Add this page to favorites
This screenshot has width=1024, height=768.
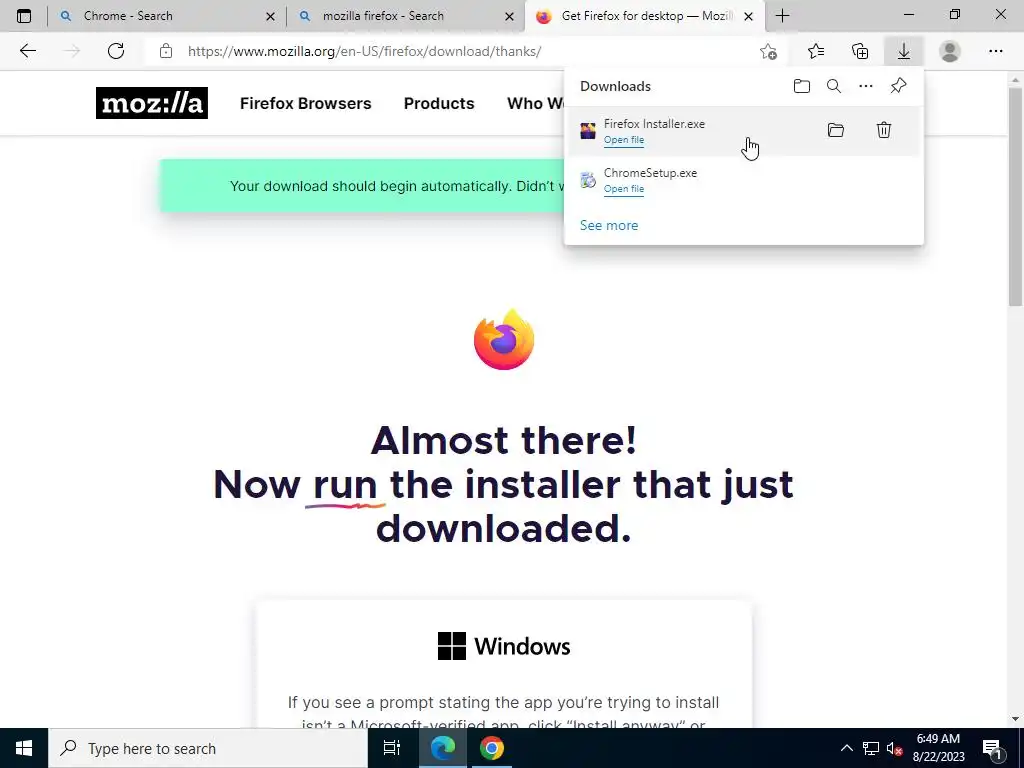(769, 51)
